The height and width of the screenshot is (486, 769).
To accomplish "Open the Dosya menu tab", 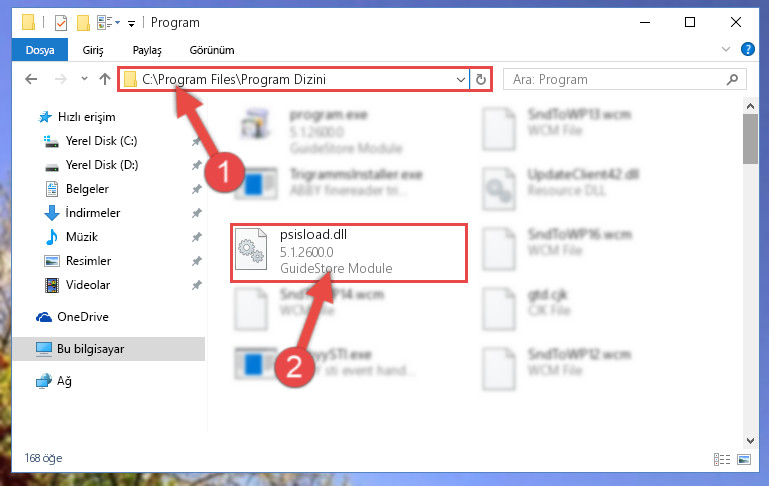I will (40, 50).
